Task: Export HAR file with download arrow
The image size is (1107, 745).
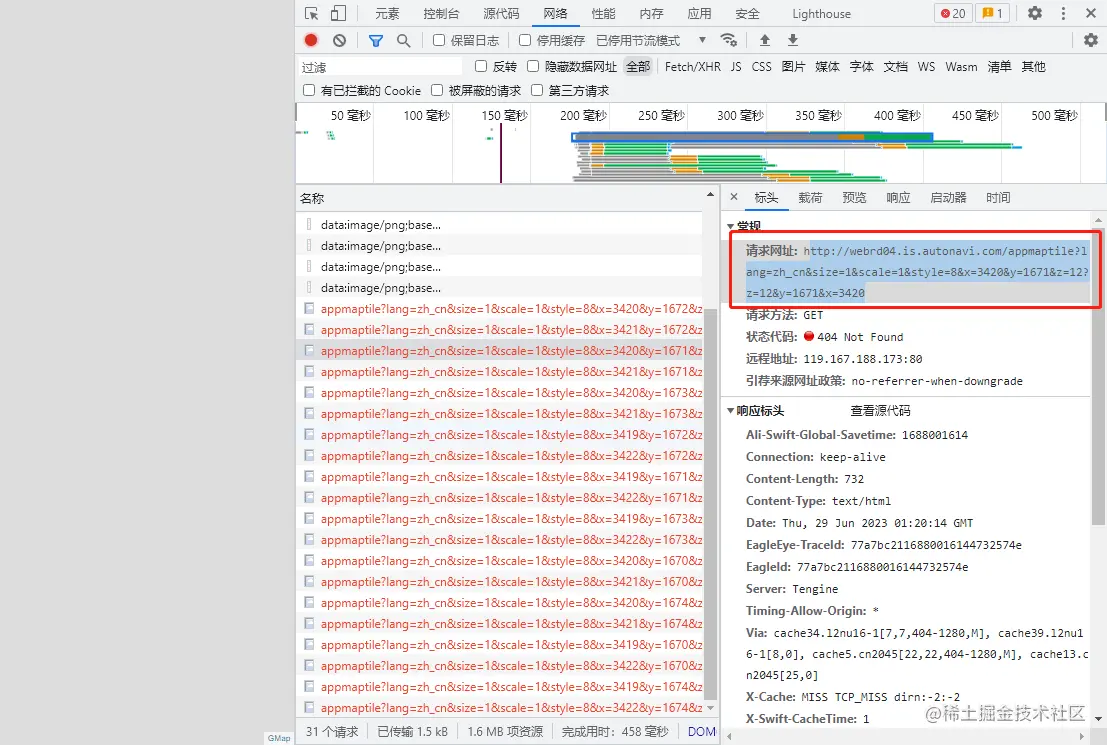Action: 793,40
